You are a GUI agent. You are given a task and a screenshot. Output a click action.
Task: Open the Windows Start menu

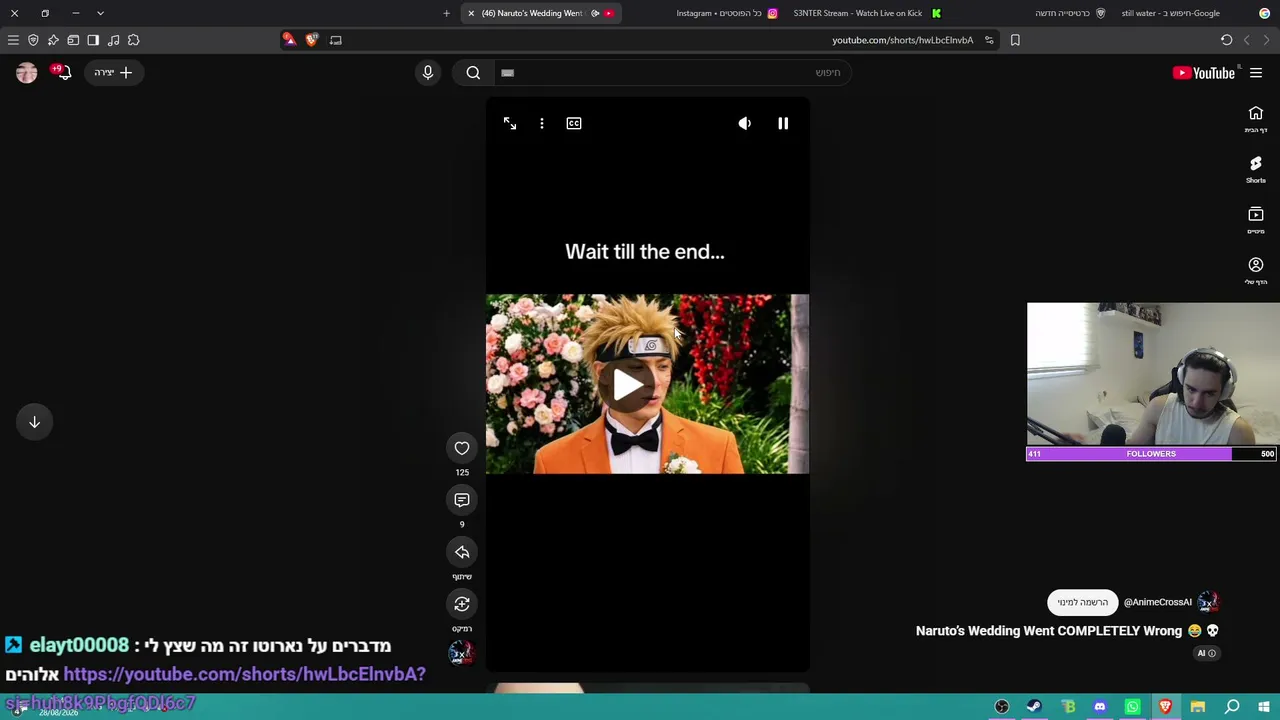[x=1264, y=707]
